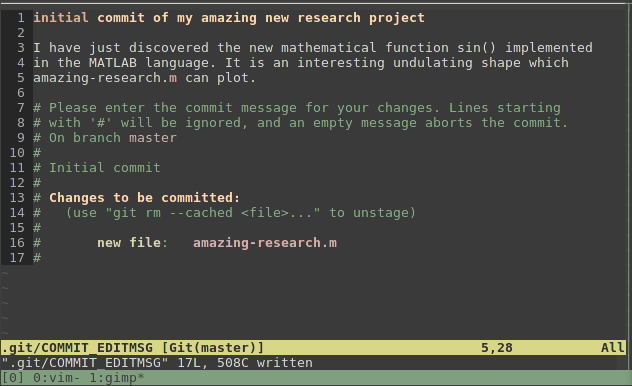Click the 'new file:' label in line 16
Screen dimensions: 632x386
[x=132, y=243]
